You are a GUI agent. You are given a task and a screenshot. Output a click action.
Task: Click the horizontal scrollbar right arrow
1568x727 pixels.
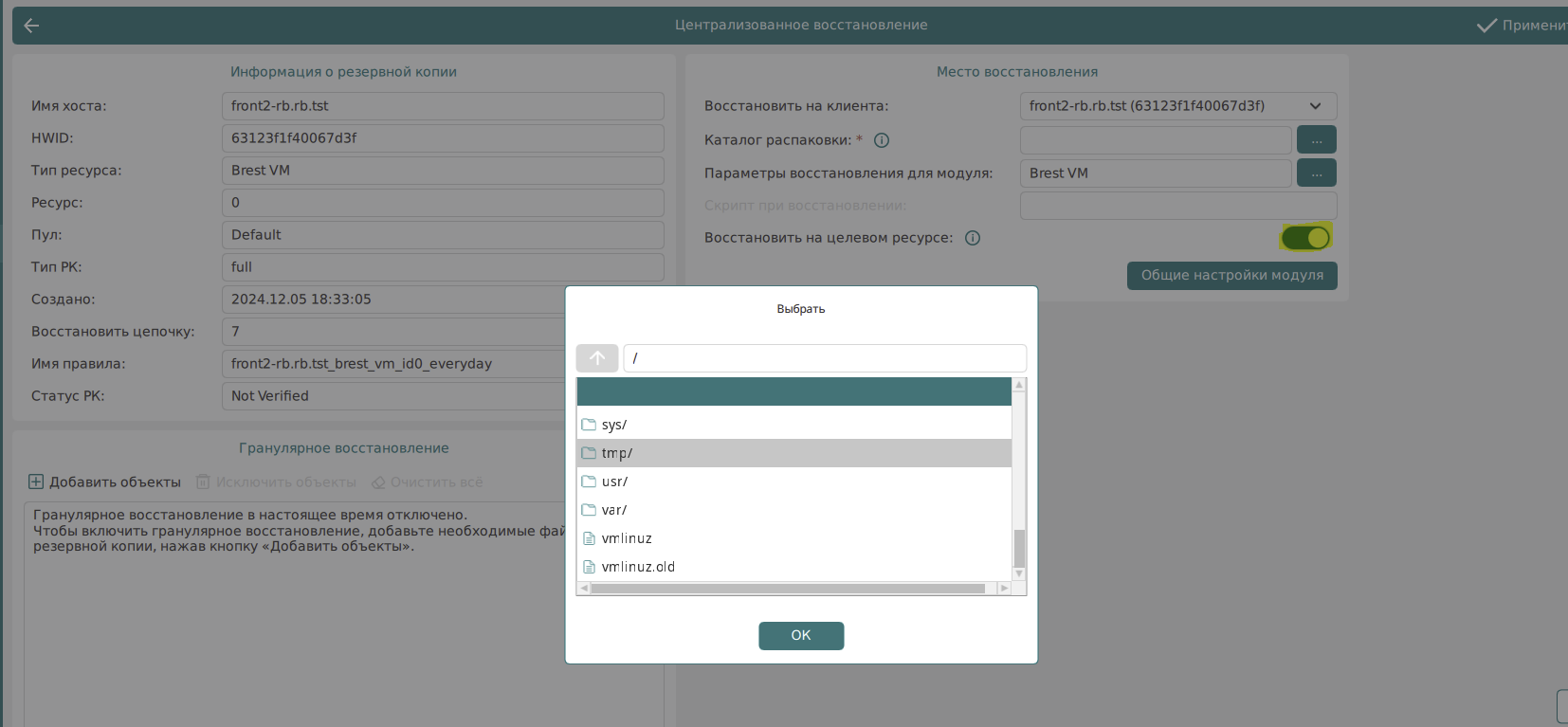pyautogui.click(x=1004, y=589)
